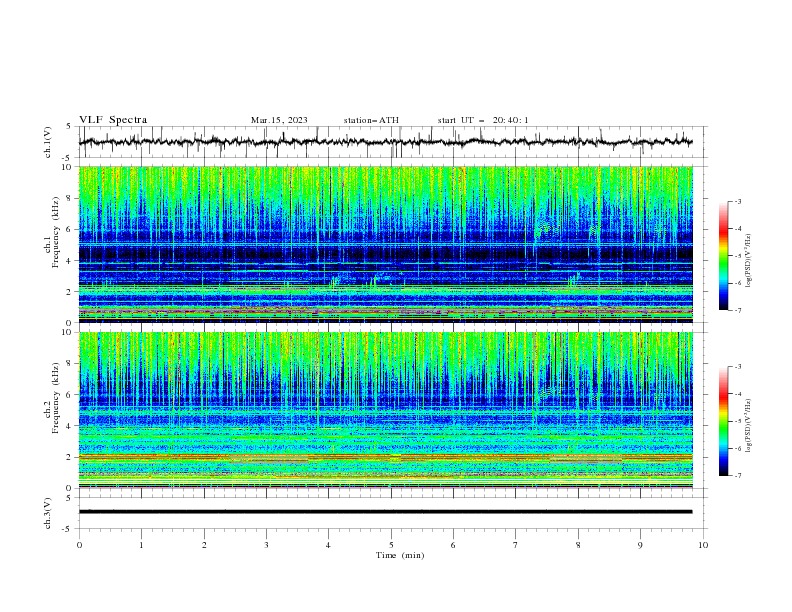Click the ch.2 colorbar log(PSD) label

pos(749,426)
